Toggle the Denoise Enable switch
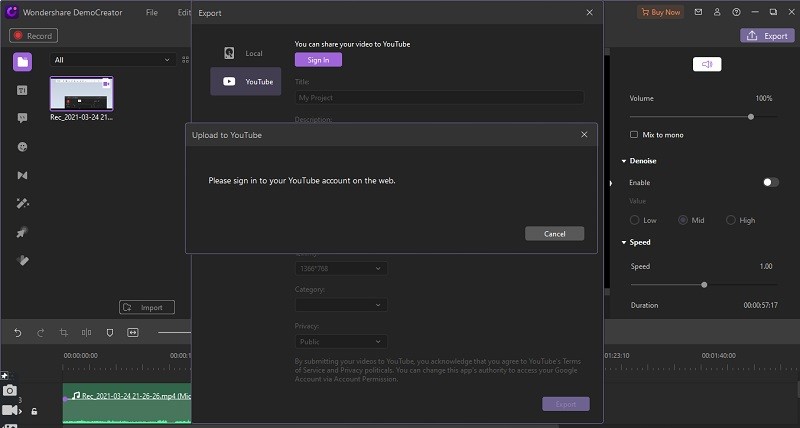Viewport: 800px width, 428px height. click(770, 183)
